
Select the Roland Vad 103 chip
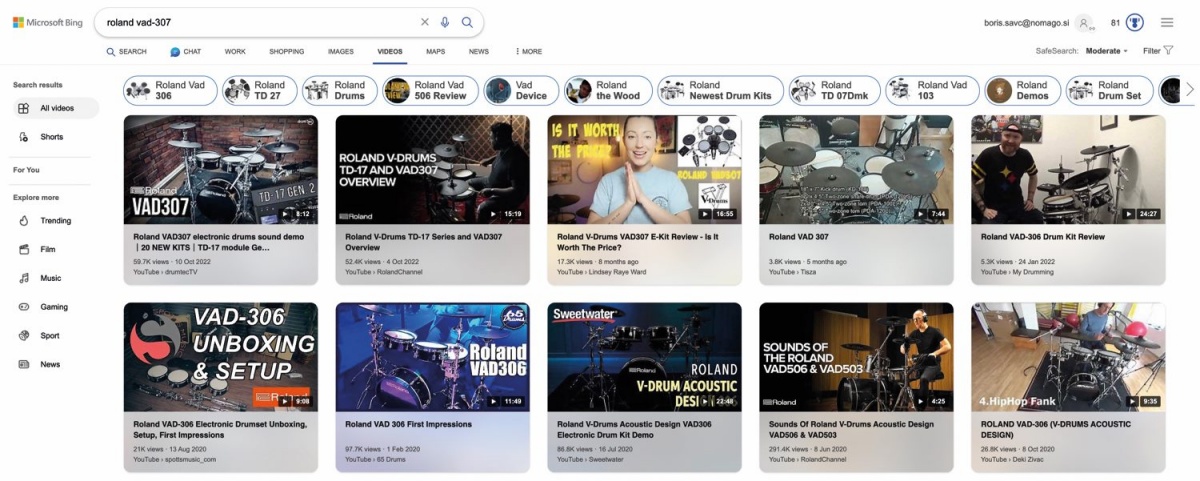tap(932, 91)
